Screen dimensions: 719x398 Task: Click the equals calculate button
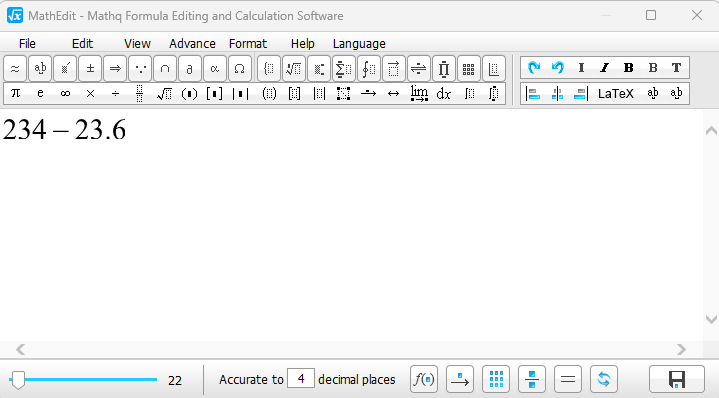pos(568,379)
